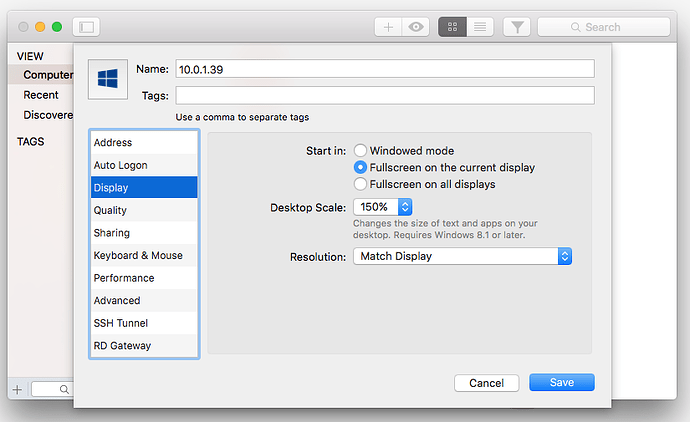This screenshot has height=422, width=690.
Task: Click the Save button
Action: point(561,383)
